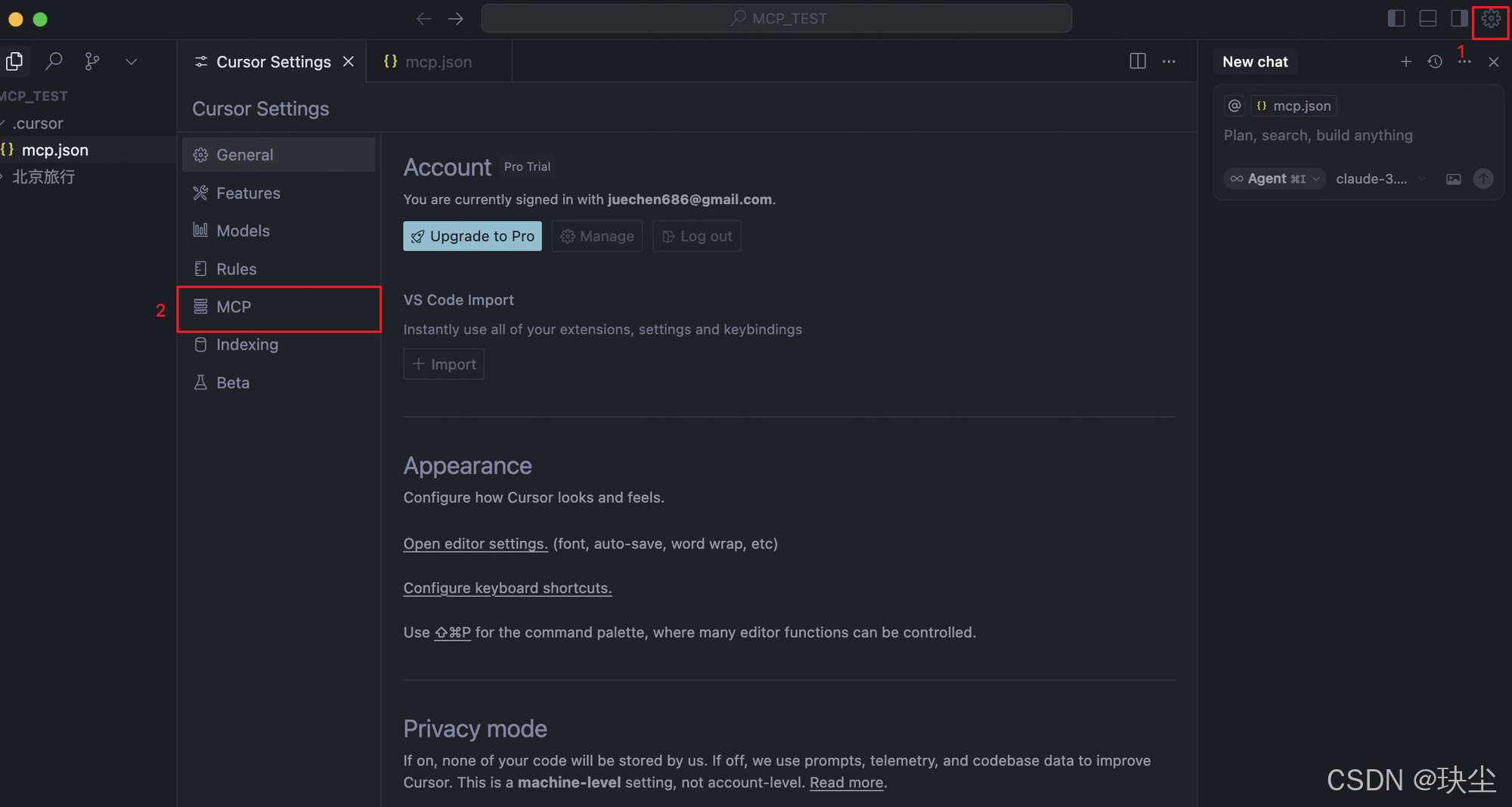This screenshot has height=807, width=1512.
Task: Open Configure keyboard shortcuts link
Action: 507,588
